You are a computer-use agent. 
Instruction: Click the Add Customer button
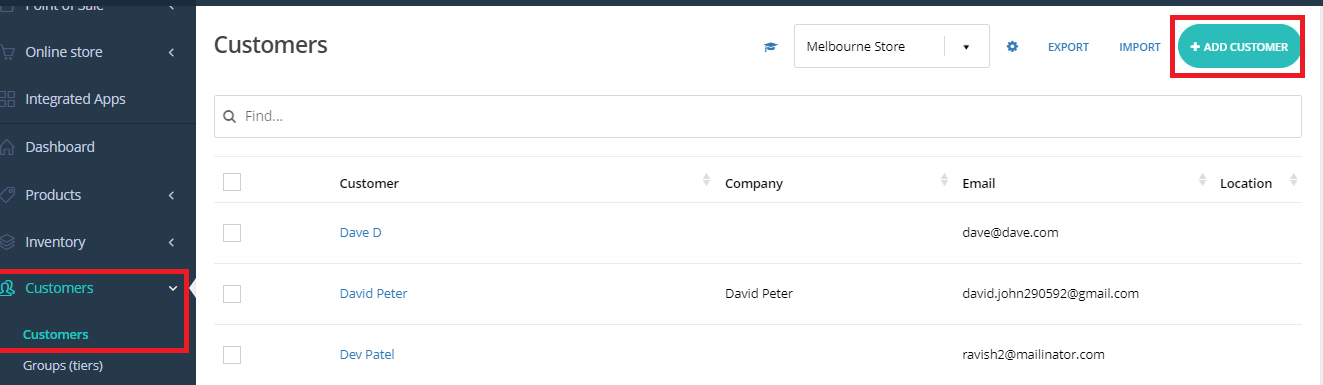pos(1239,47)
